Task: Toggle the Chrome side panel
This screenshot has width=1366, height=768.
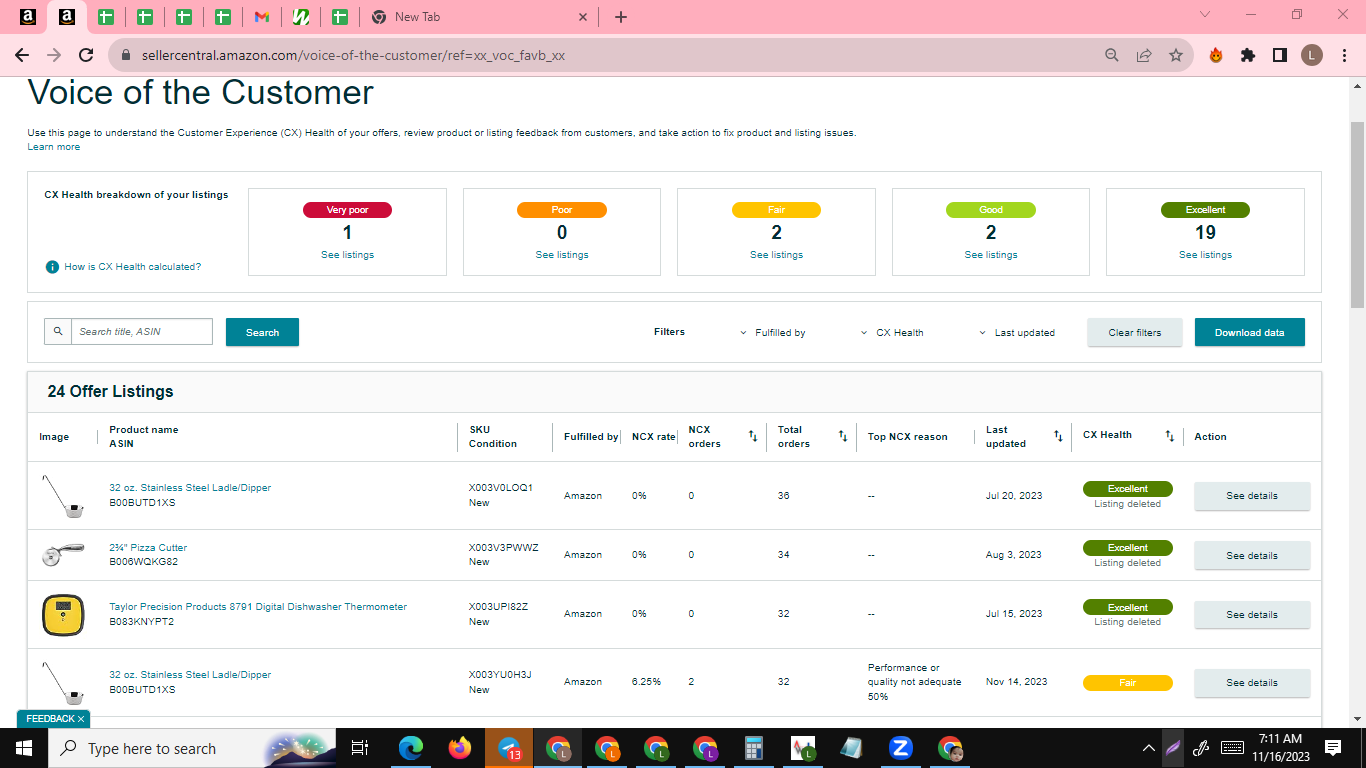Action: [1280, 55]
